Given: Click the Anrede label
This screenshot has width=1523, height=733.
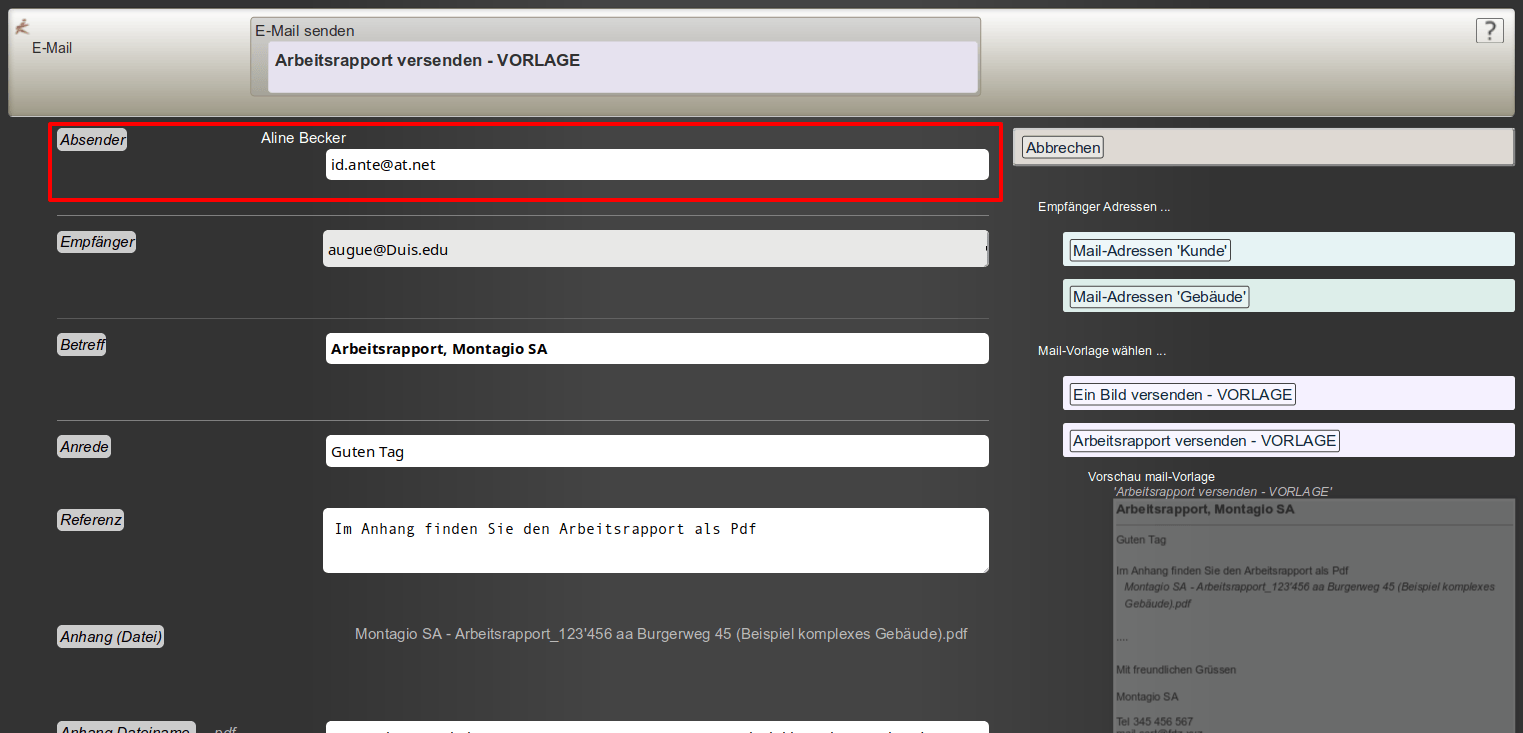Looking at the screenshot, I should 84,447.
